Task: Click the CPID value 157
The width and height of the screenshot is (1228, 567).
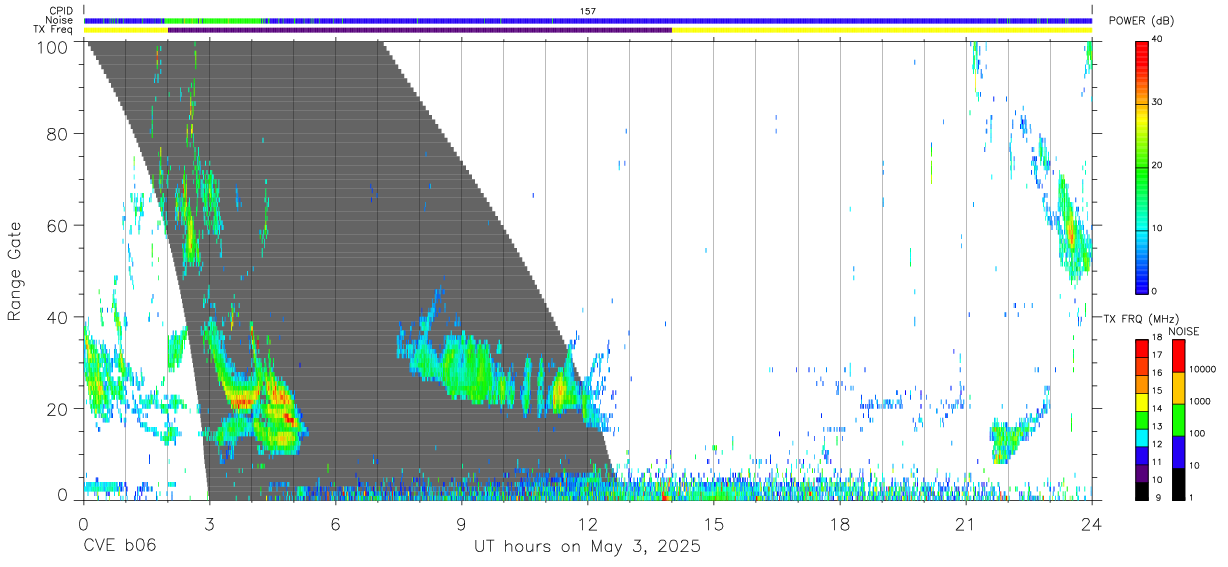Action: (588, 11)
